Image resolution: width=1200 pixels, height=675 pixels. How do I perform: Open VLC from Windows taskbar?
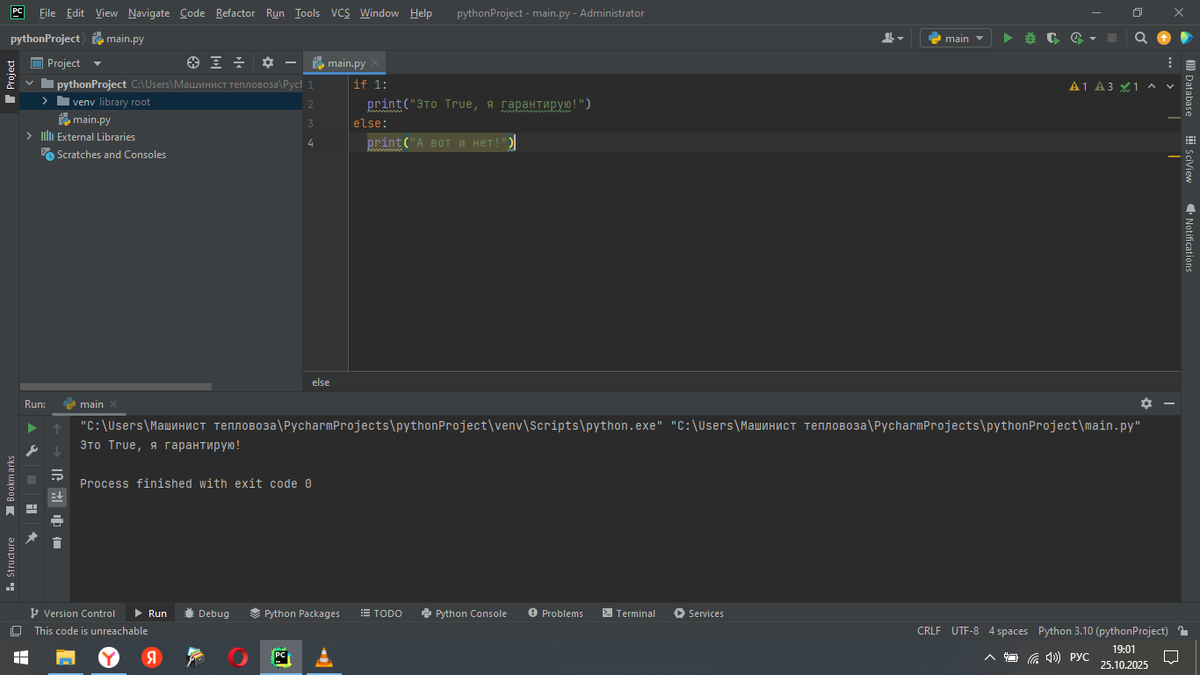(x=324, y=657)
